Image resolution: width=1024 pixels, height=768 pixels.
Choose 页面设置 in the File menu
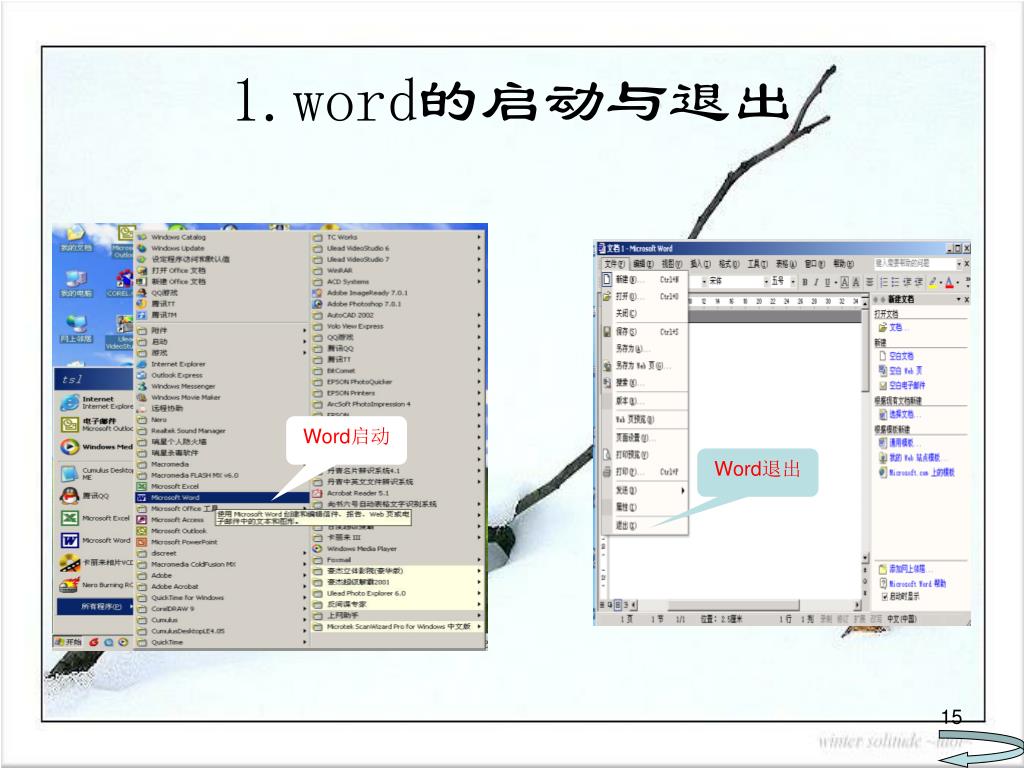tap(643, 438)
